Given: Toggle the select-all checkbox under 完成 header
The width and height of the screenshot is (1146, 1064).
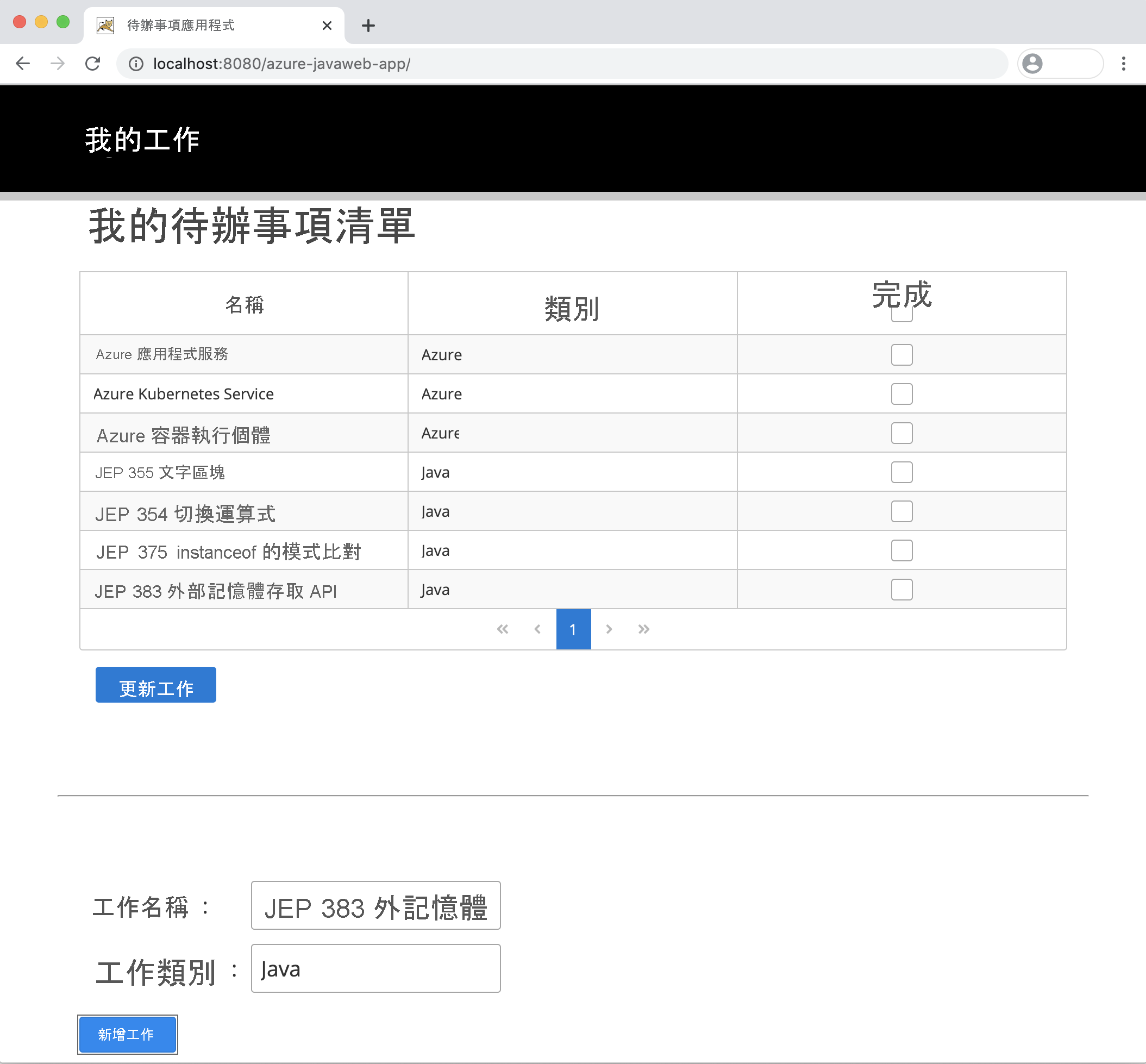Looking at the screenshot, I should pyautogui.click(x=901, y=313).
